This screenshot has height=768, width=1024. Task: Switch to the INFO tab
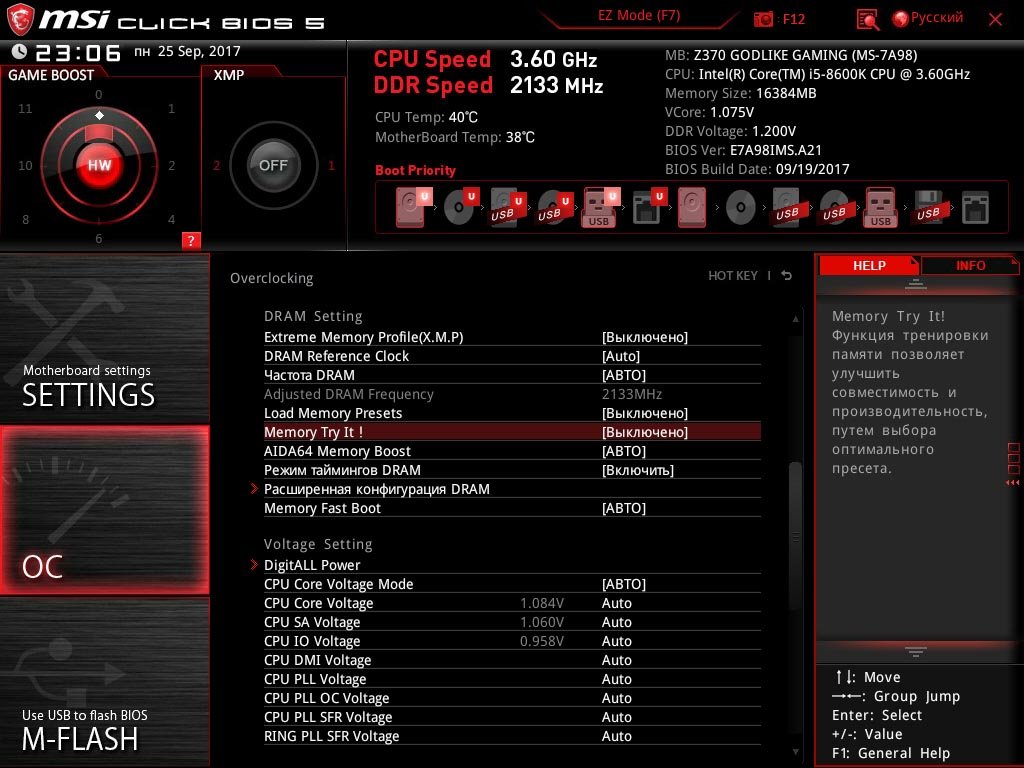(970, 265)
